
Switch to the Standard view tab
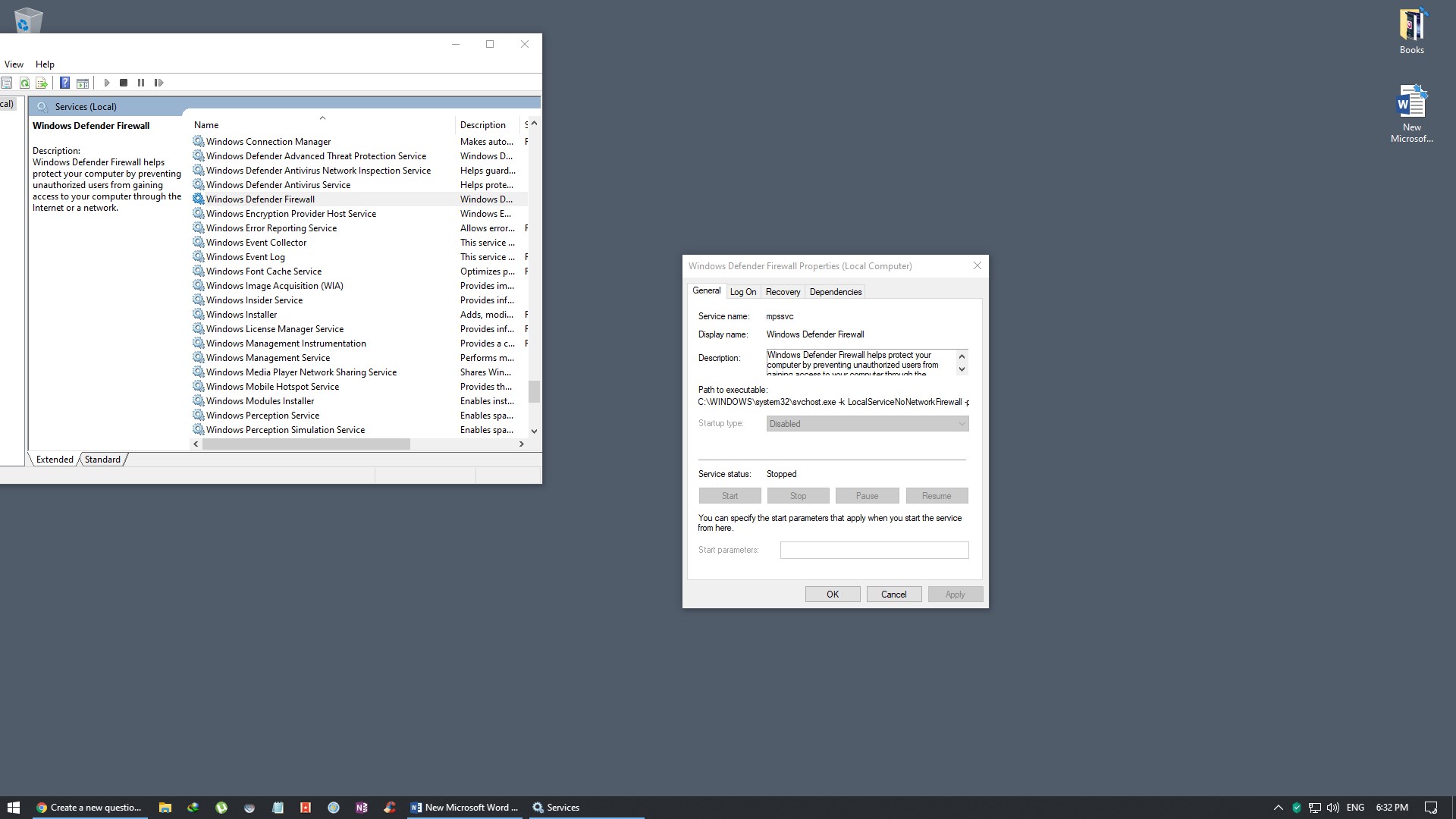[x=102, y=460]
